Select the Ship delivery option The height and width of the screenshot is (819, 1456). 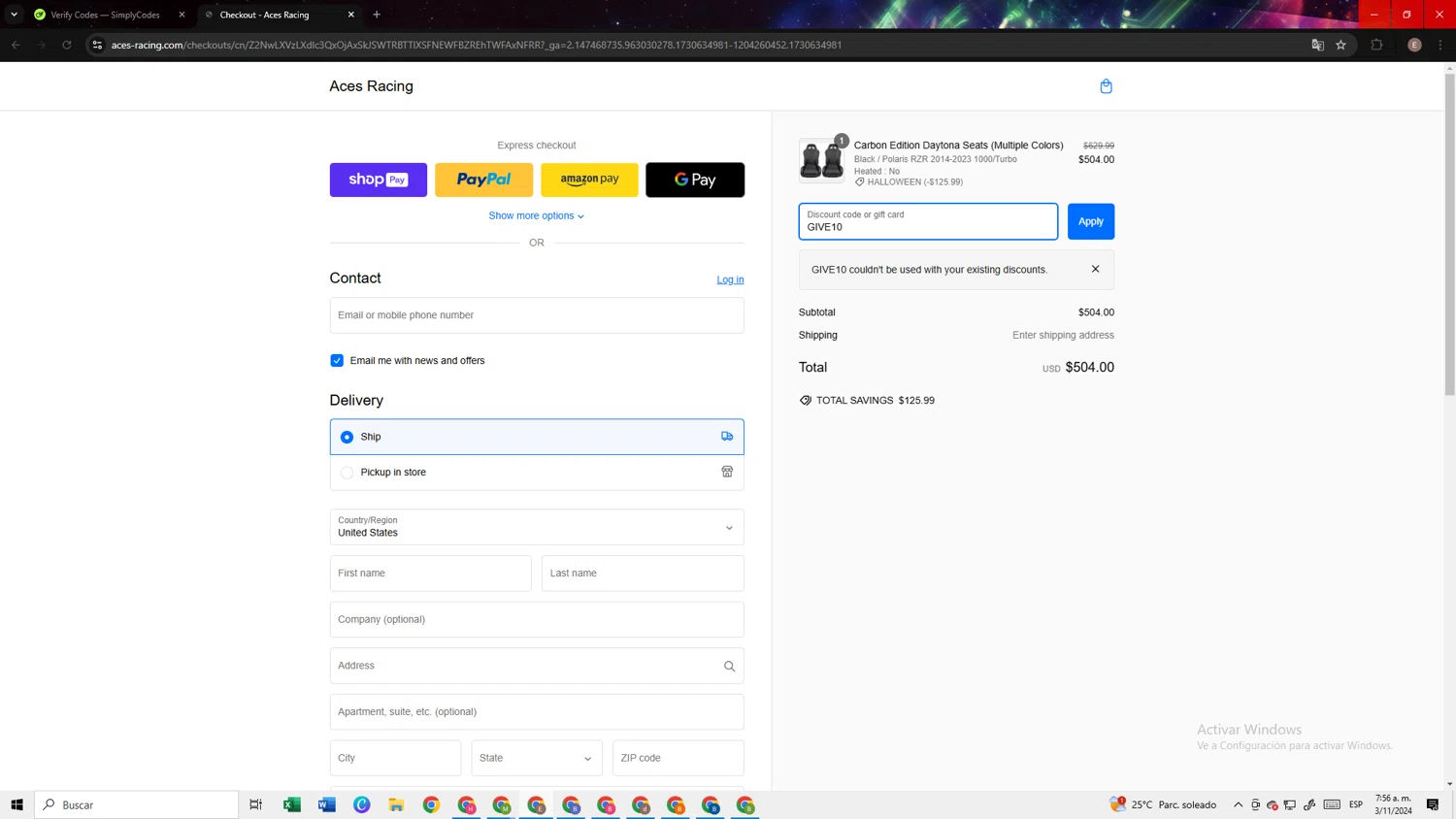[347, 437]
